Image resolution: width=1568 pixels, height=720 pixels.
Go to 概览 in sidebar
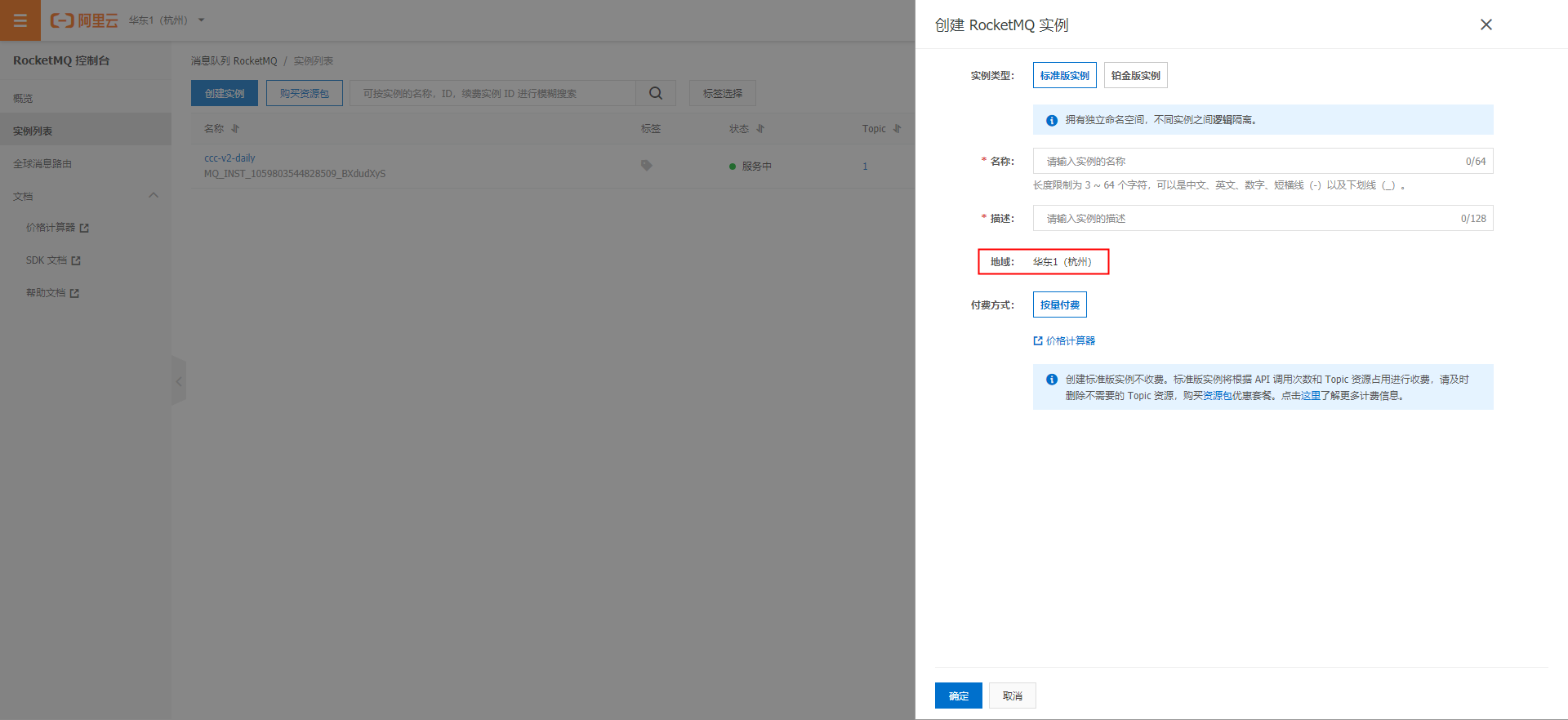[x=23, y=98]
